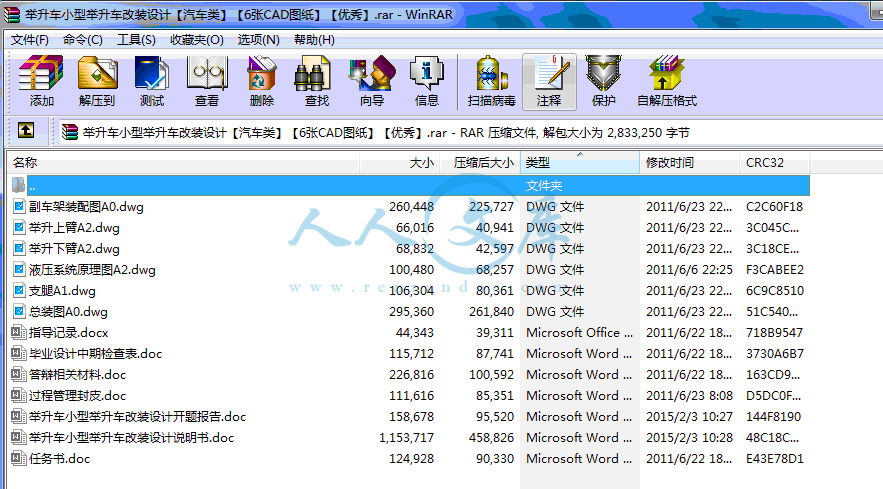Click the icon of 举升下臂A2.dwg
Viewport: 883px width, 489px height.
[19, 248]
